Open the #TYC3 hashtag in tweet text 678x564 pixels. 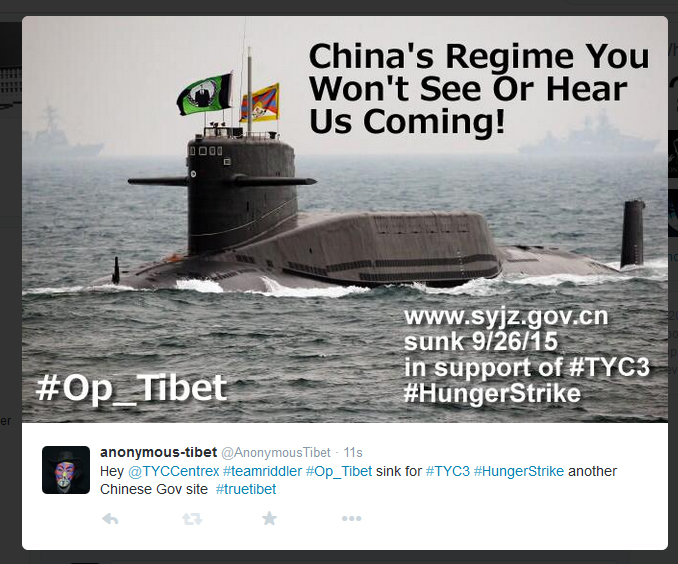coord(448,471)
